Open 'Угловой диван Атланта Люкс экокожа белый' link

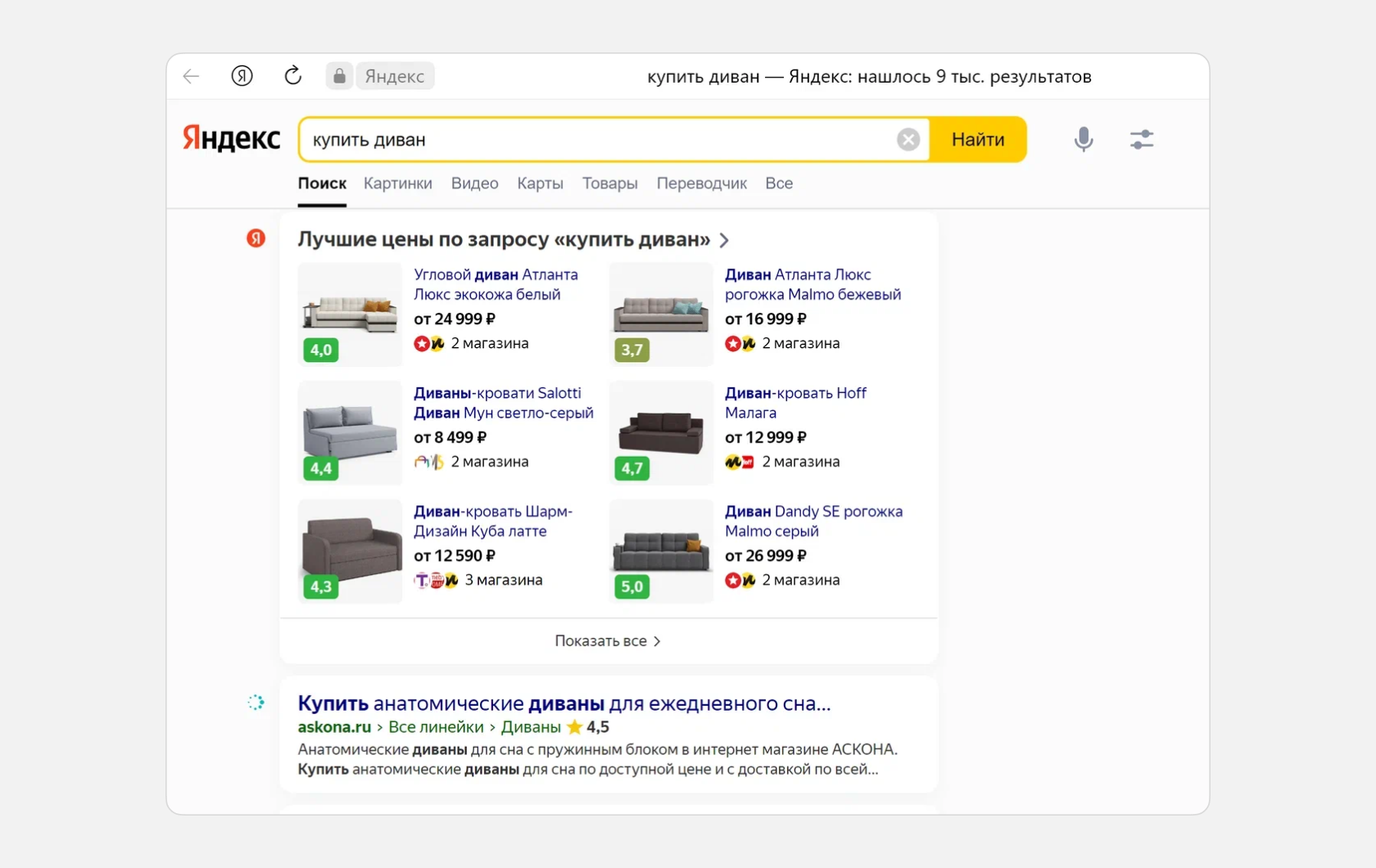496,284
